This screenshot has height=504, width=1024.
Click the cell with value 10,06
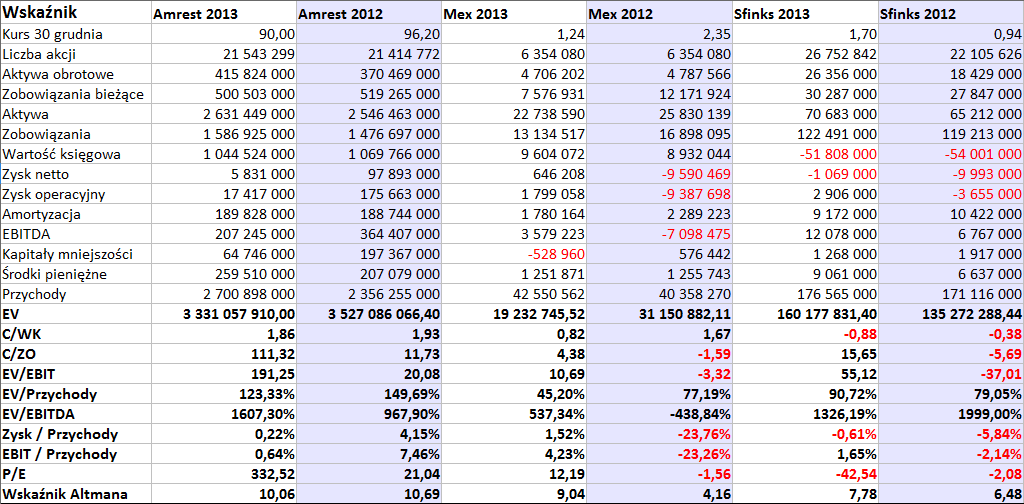(223, 494)
